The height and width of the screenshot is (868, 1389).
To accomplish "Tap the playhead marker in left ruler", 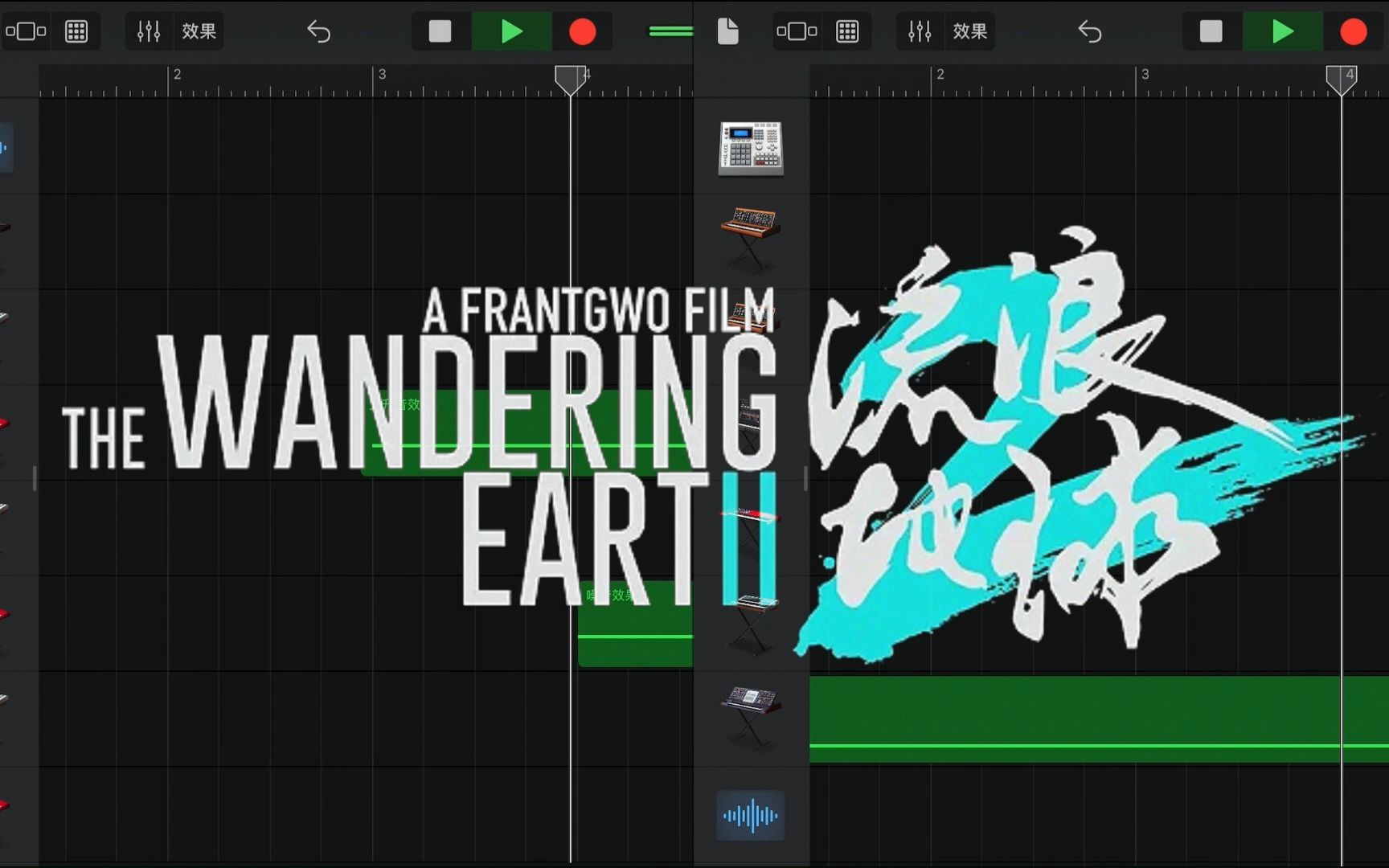I will point(571,80).
